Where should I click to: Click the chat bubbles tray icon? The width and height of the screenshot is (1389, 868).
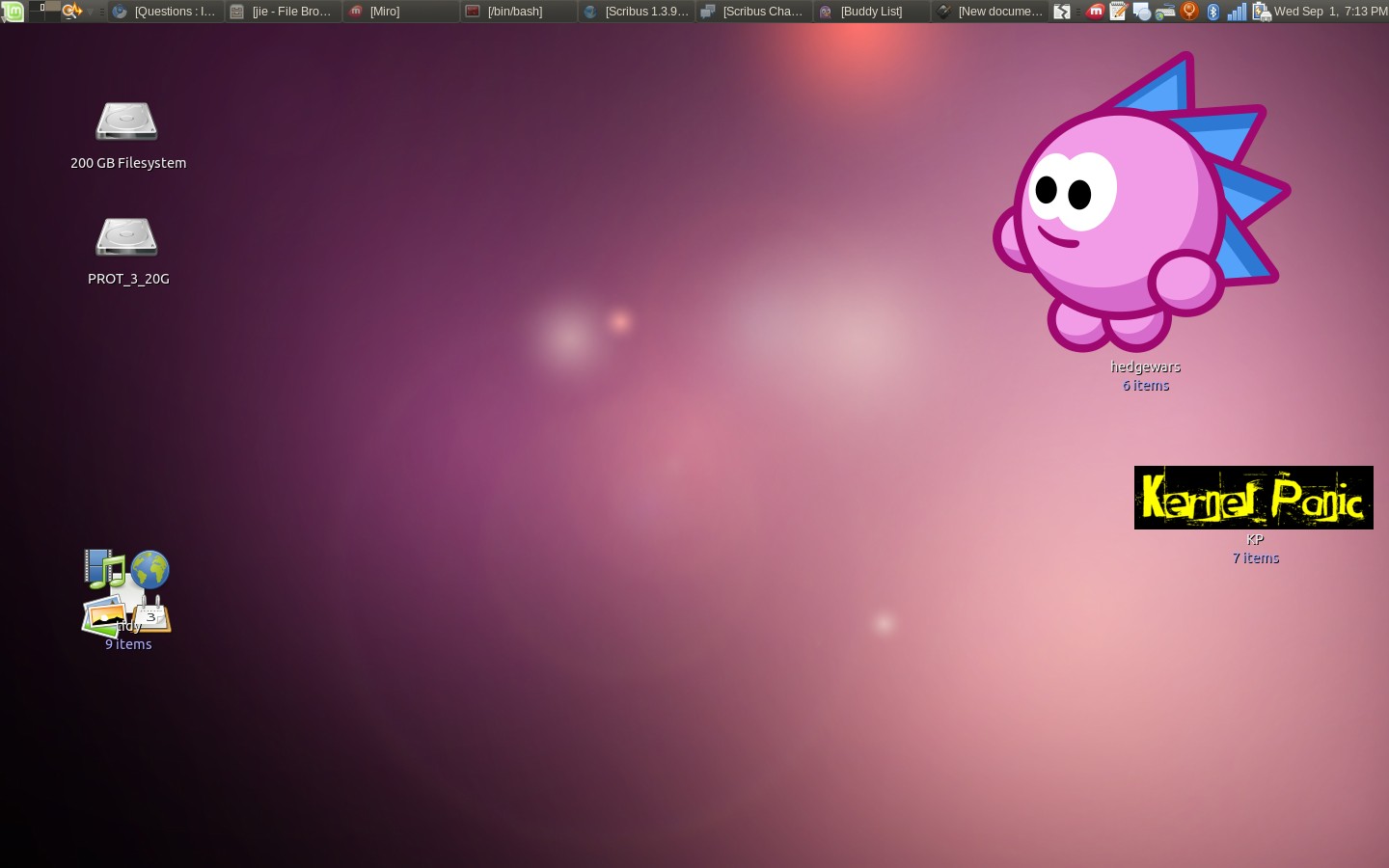coord(1142,12)
